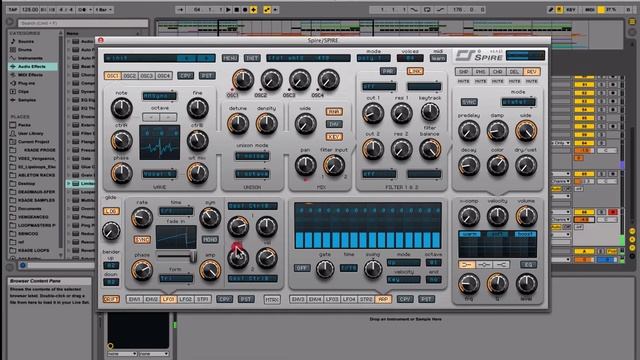Image resolution: width=640 pixels, height=360 pixels.
Task: Switch to the ARP tab
Action: coord(383,299)
